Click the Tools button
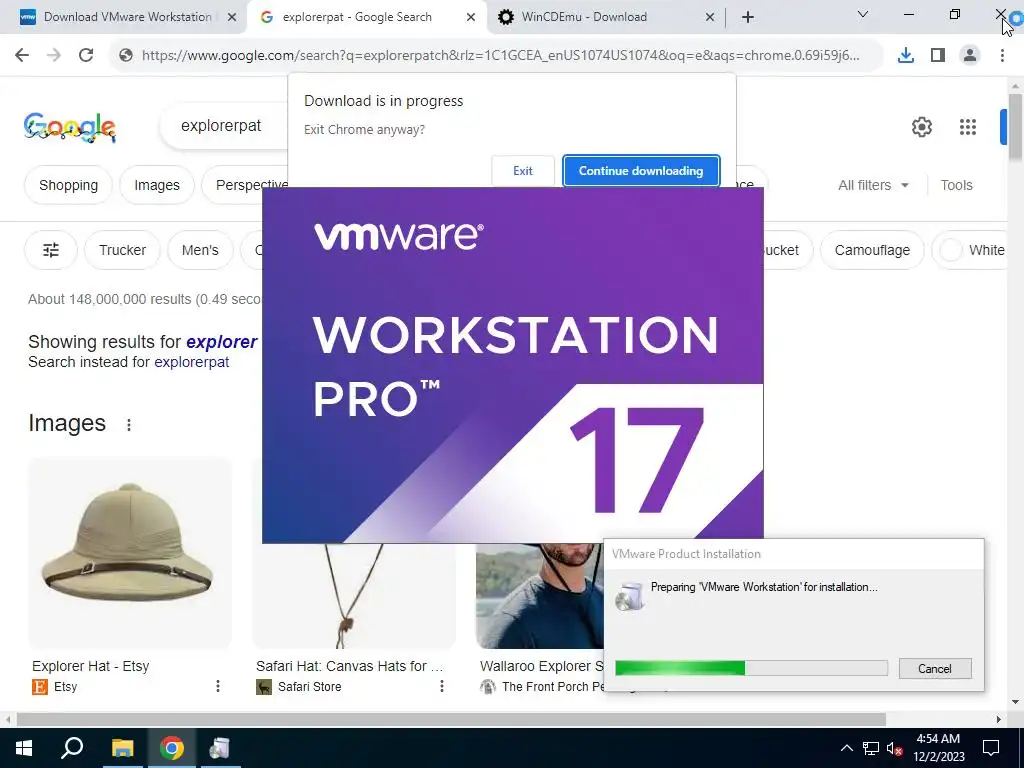The image size is (1024, 768). 956,185
